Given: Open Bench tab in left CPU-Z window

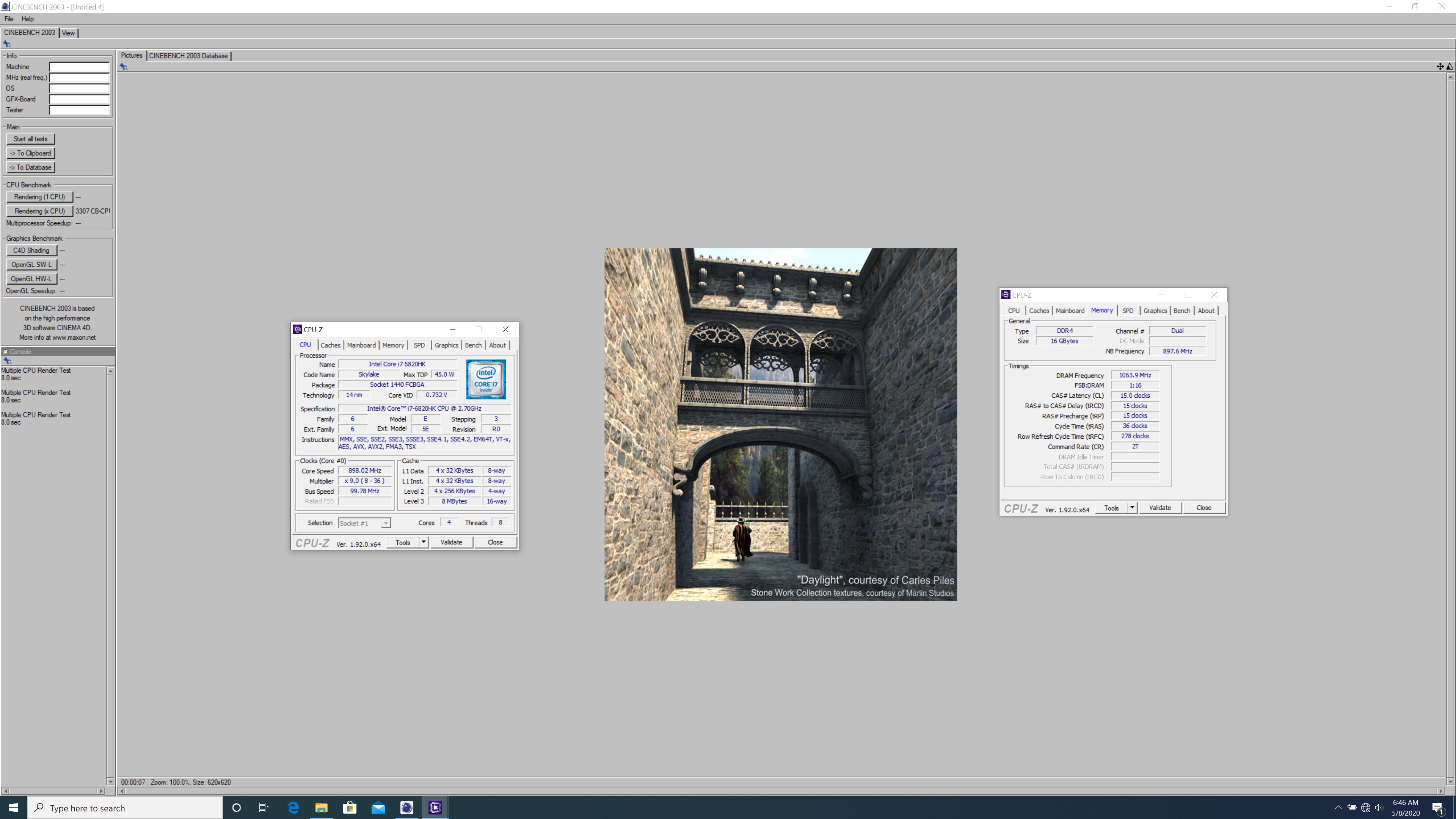Looking at the screenshot, I should [473, 345].
